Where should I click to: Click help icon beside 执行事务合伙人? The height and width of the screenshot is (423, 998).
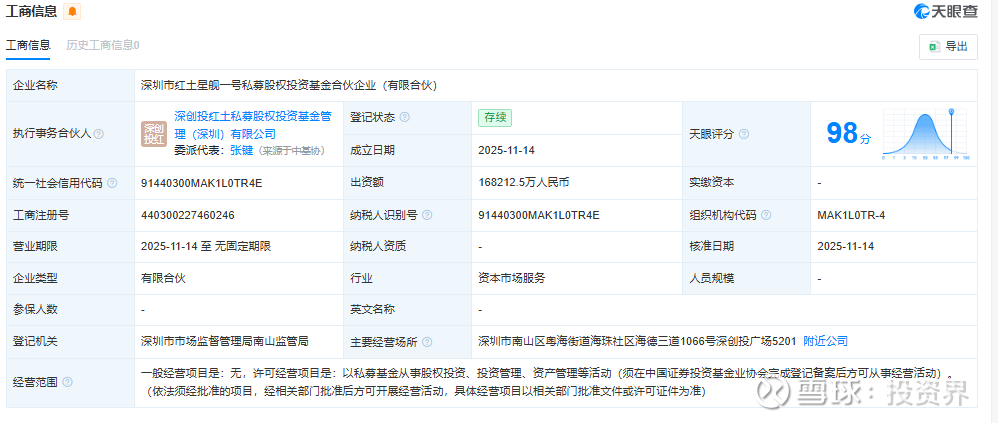(99, 134)
